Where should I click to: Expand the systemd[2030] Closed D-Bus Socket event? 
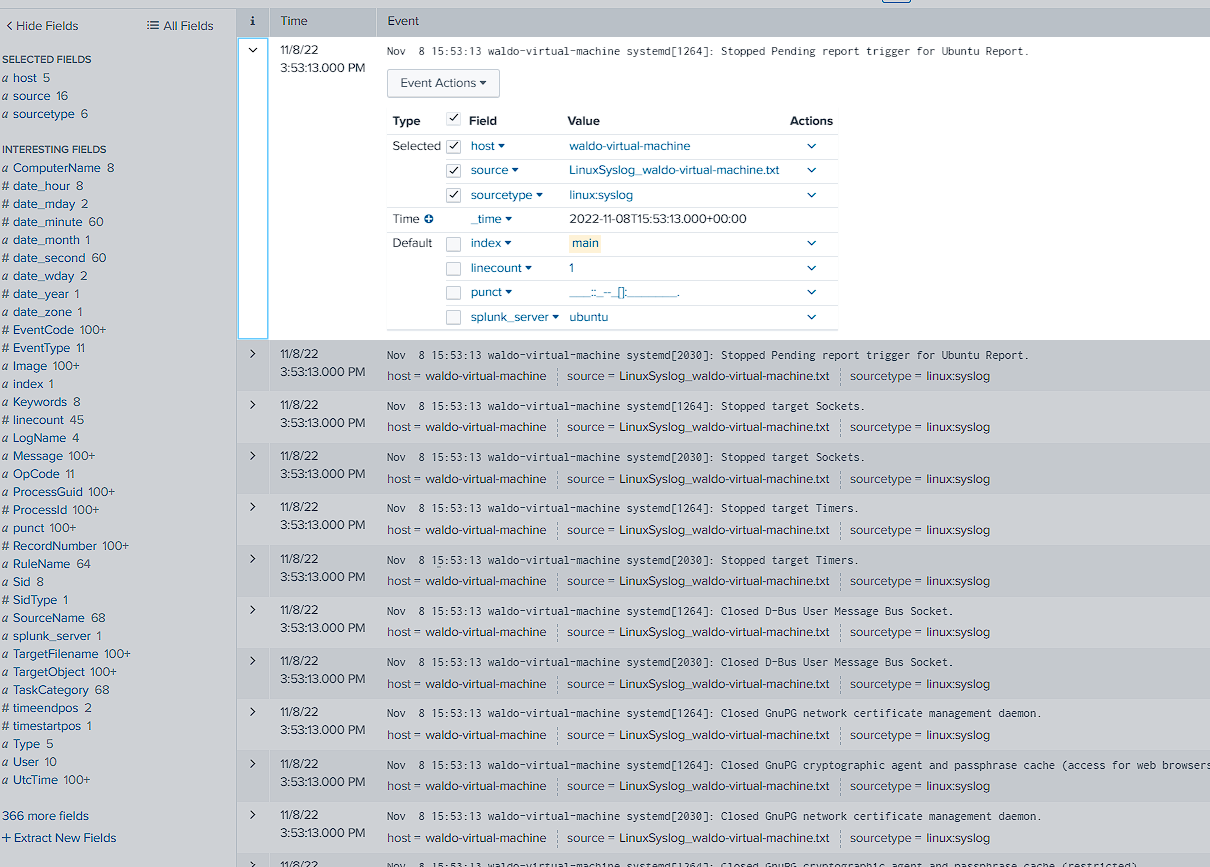253,661
